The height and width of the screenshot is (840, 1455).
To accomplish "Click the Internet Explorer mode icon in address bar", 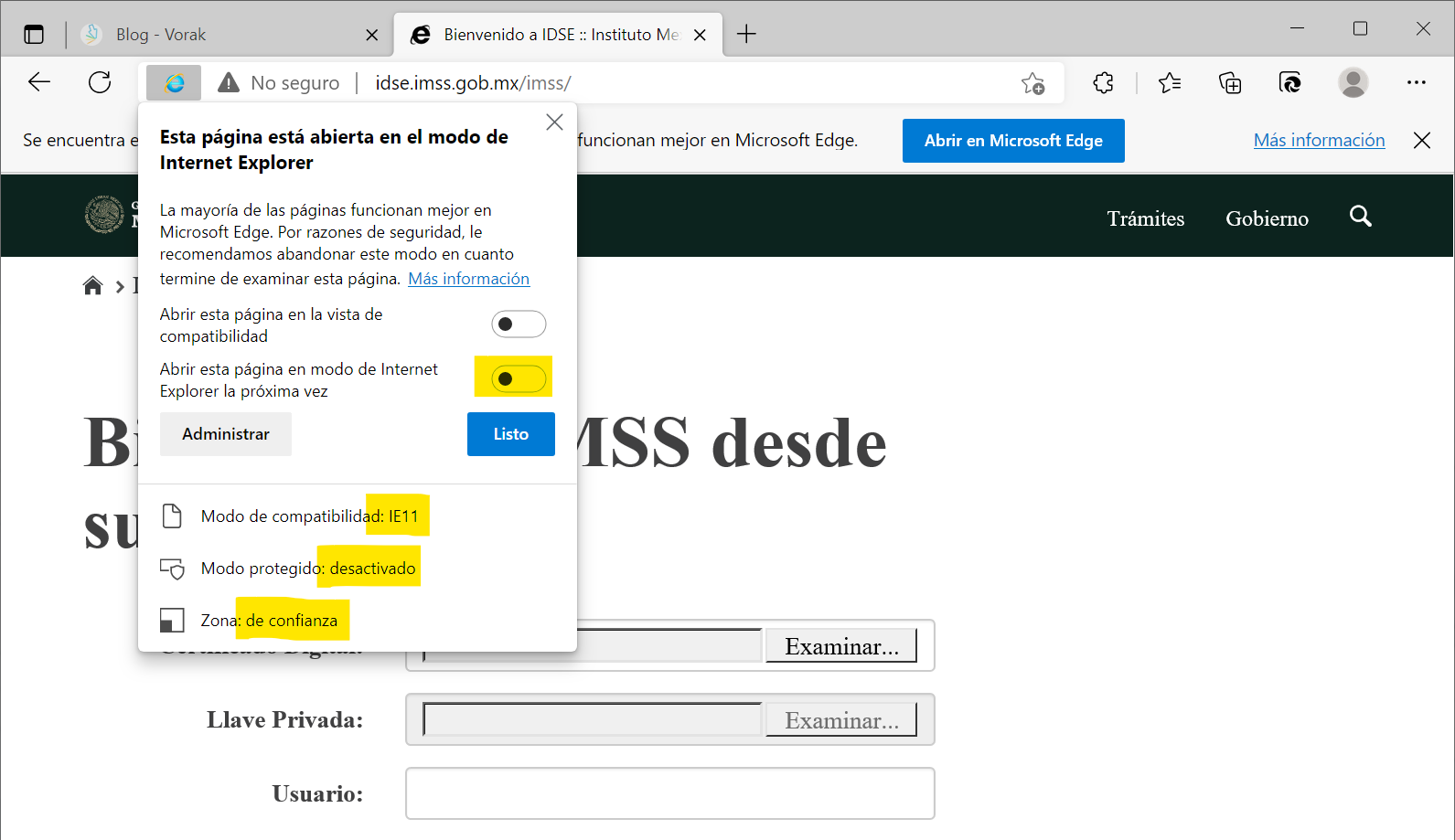I will pos(174,83).
